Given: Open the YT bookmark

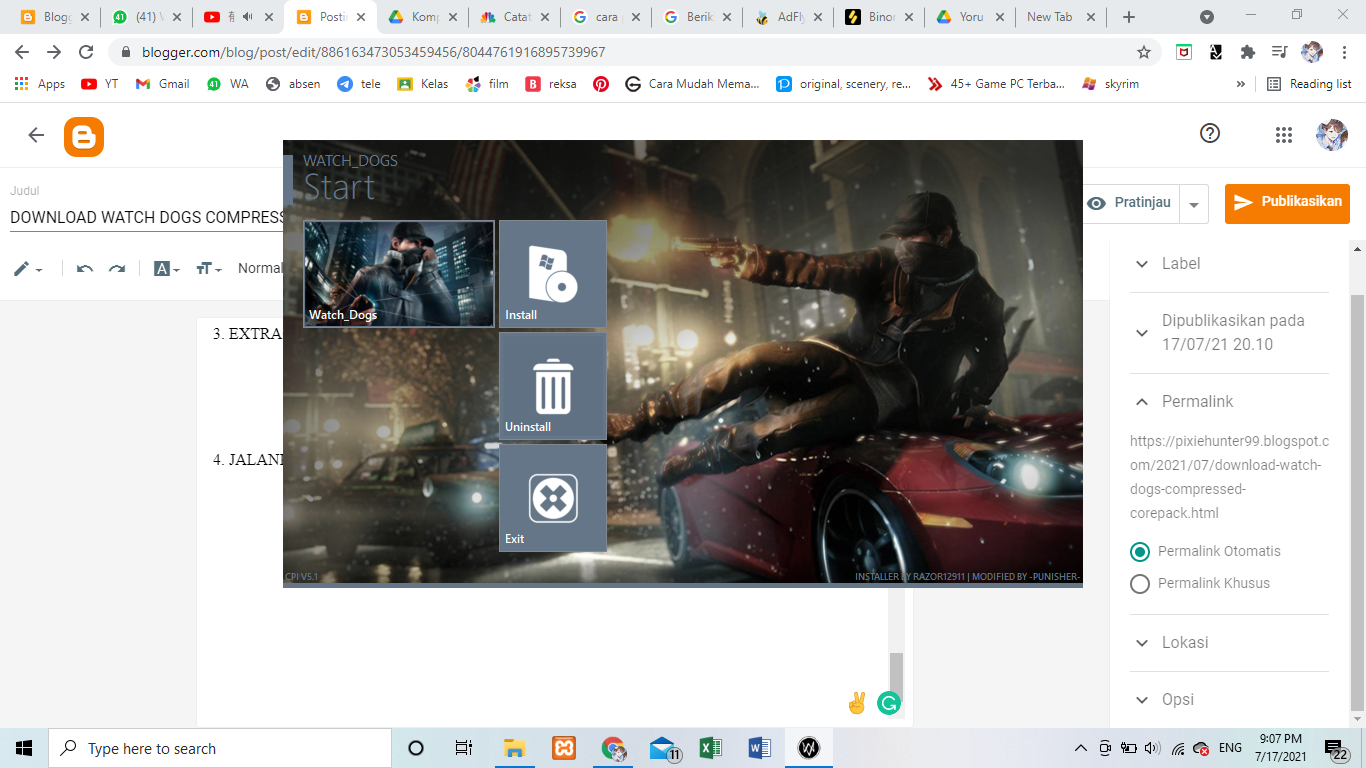Looking at the screenshot, I should 100,84.
